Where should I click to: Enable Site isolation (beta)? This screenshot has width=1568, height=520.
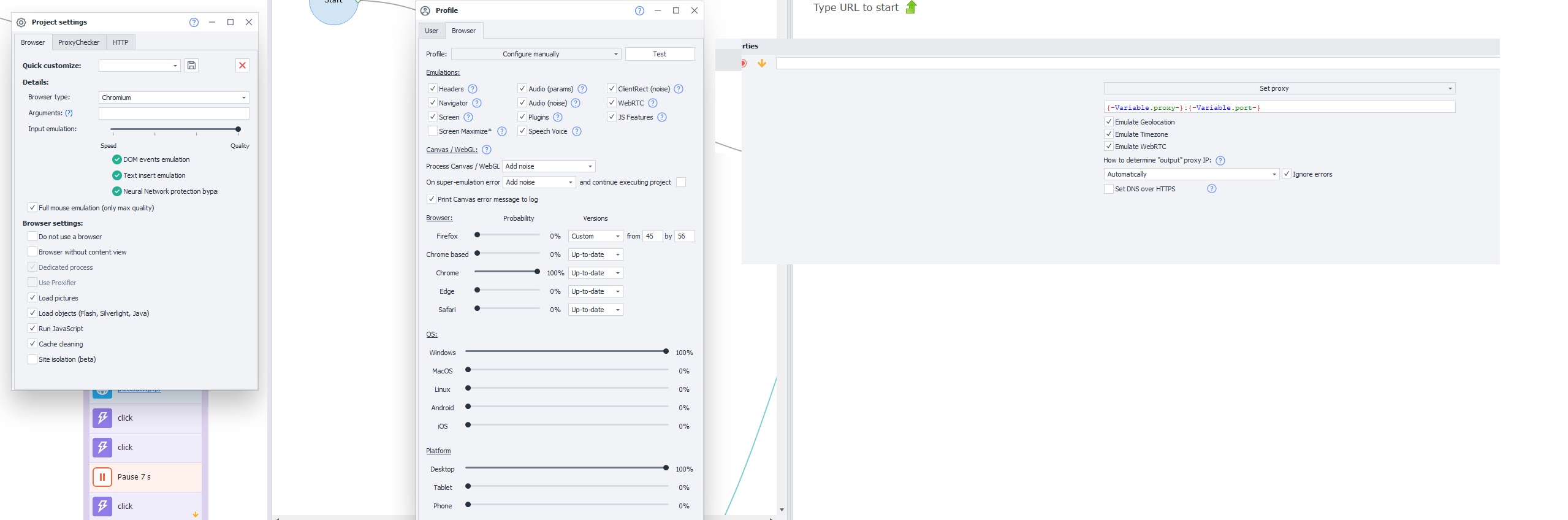(32, 359)
